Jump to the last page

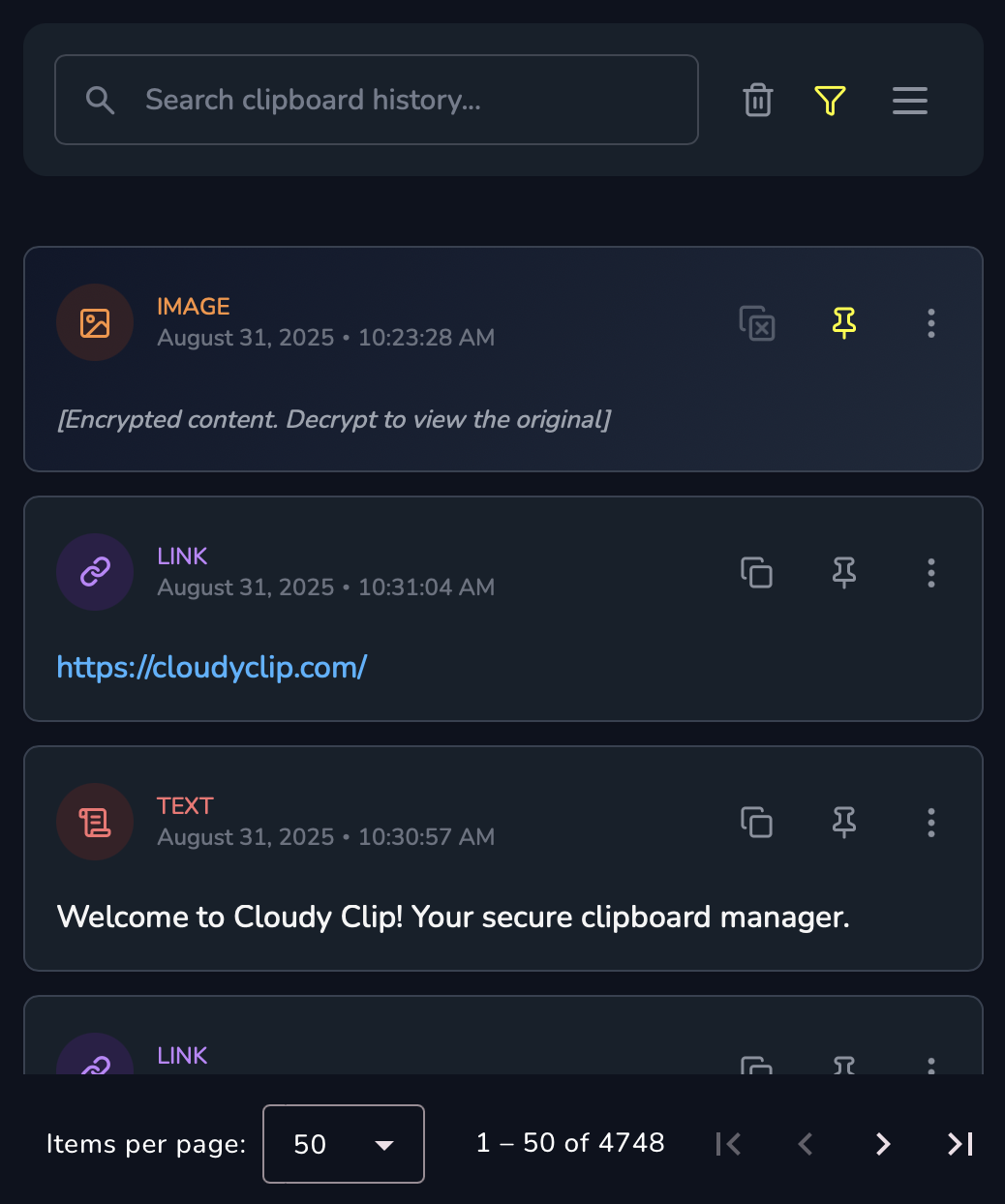click(x=959, y=1144)
